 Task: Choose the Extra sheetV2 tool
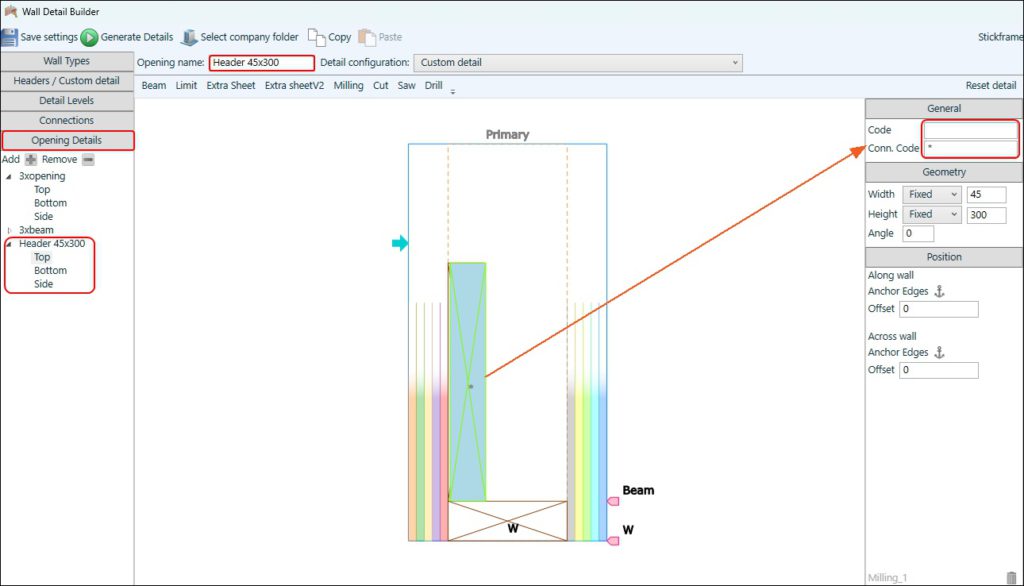294,86
